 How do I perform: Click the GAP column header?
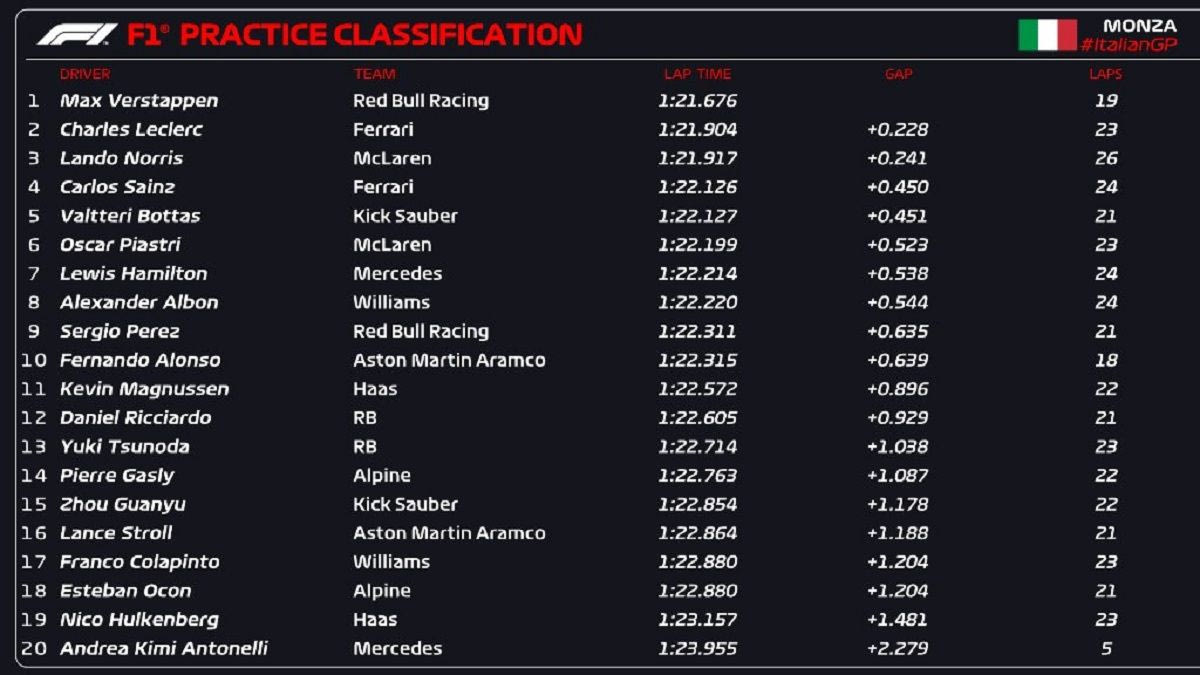click(898, 74)
